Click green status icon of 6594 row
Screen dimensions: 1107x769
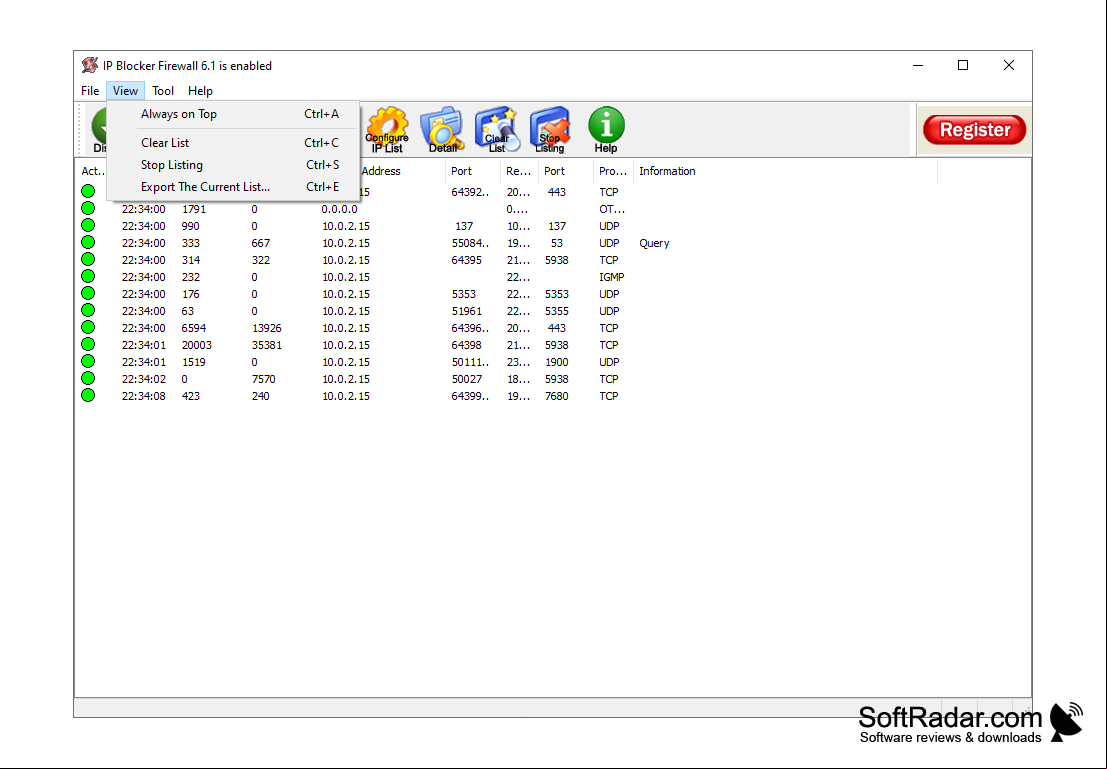point(88,328)
